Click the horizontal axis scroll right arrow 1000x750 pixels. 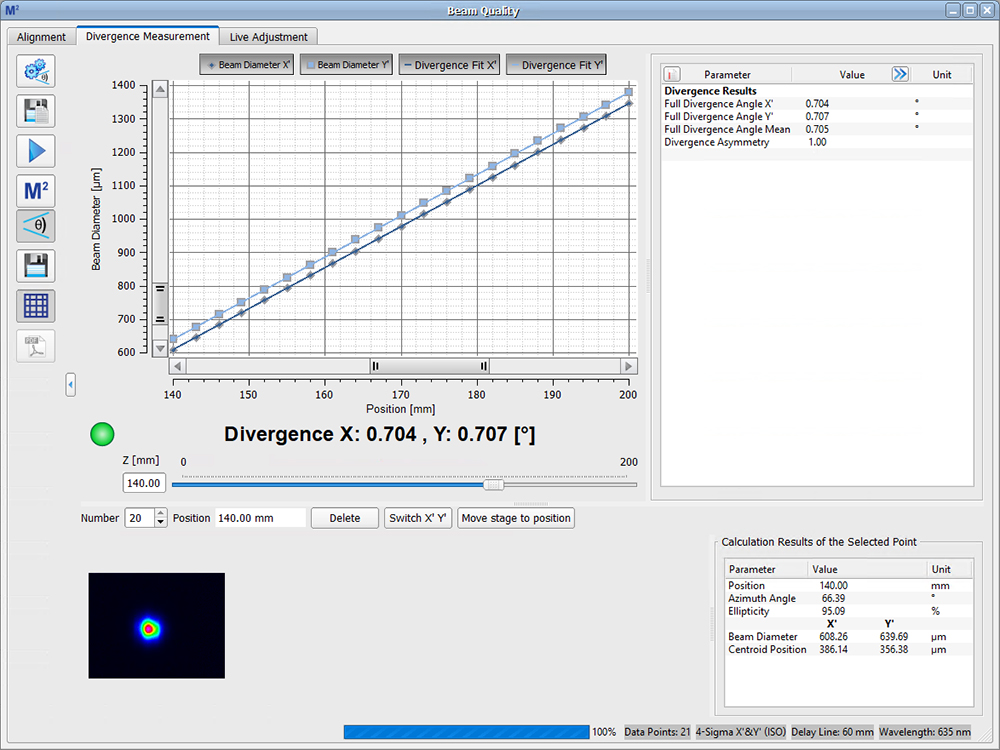tap(628, 366)
